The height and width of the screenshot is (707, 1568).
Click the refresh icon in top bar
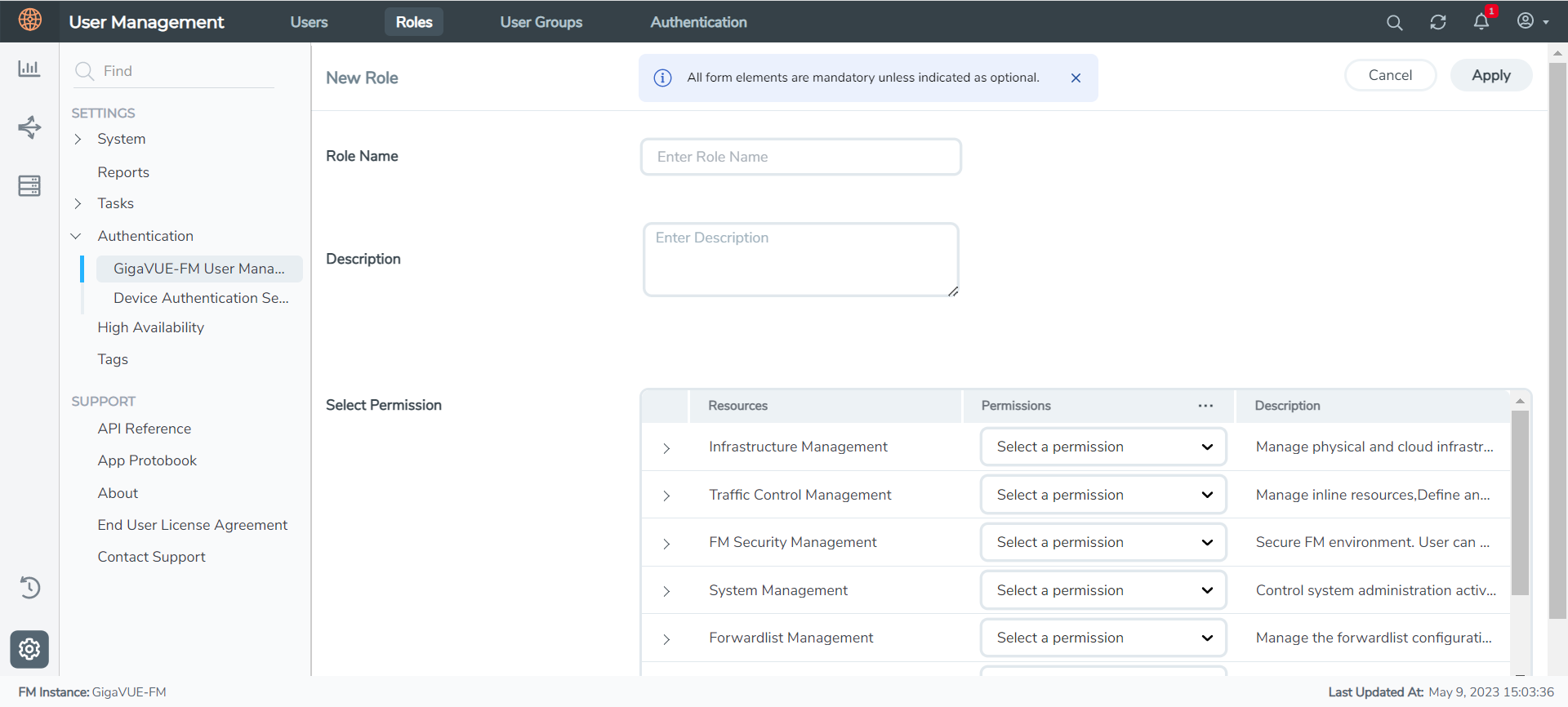pyautogui.click(x=1437, y=23)
